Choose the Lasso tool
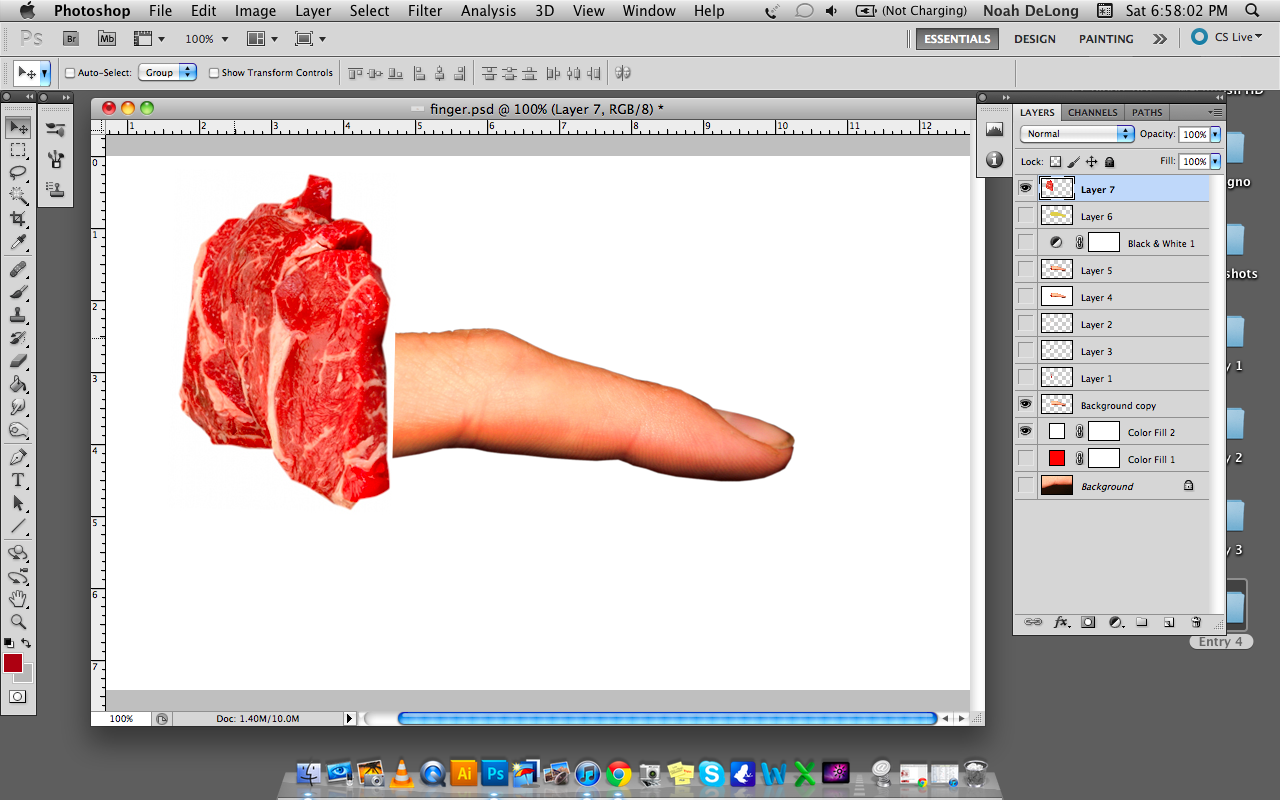The width and height of the screenshot is (1280, 800). (x=18, y=173)
